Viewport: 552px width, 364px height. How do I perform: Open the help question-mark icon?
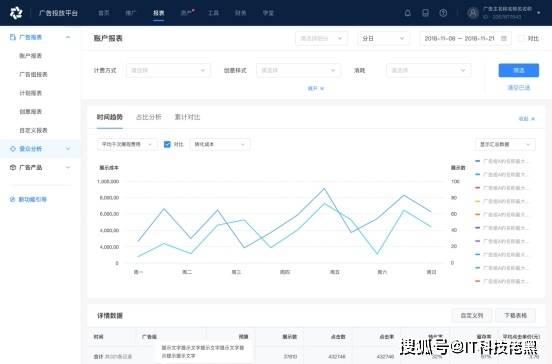443,13
